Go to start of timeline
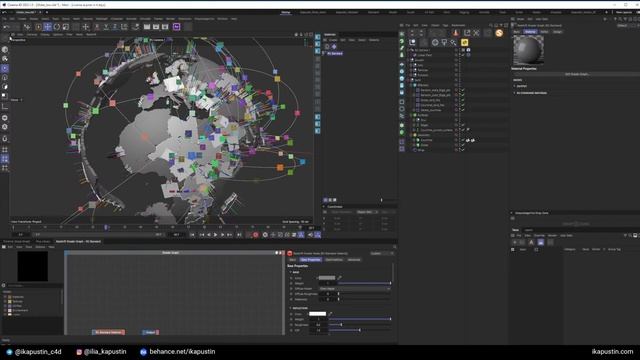Viewport: 640px width, 360px height. [x=192, y=235]
